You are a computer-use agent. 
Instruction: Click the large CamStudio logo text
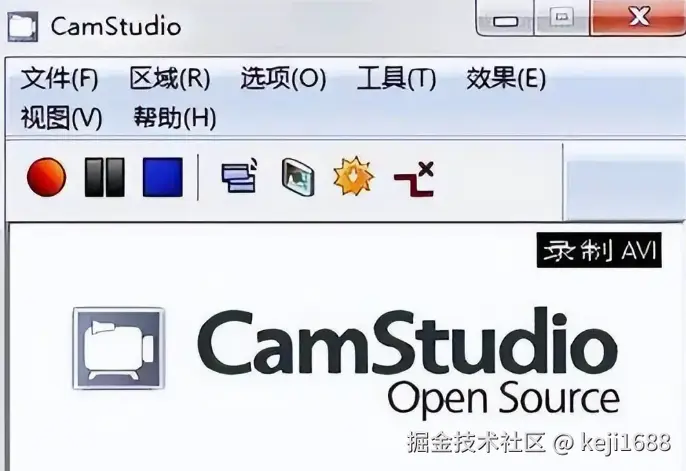click(x=408, y=342)
